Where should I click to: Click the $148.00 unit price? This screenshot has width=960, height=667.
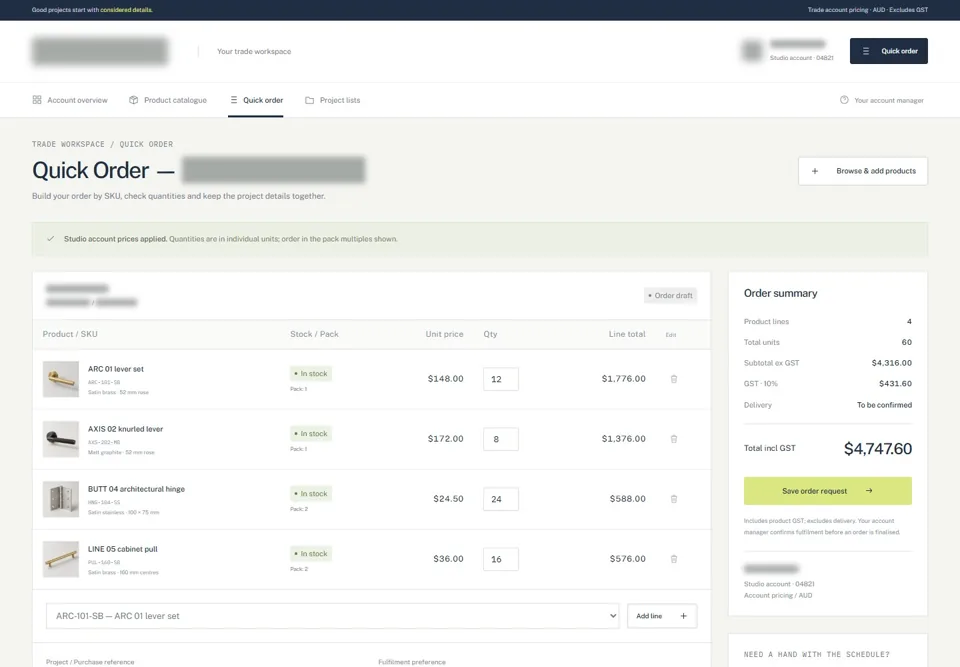click(x=445, y=379)
